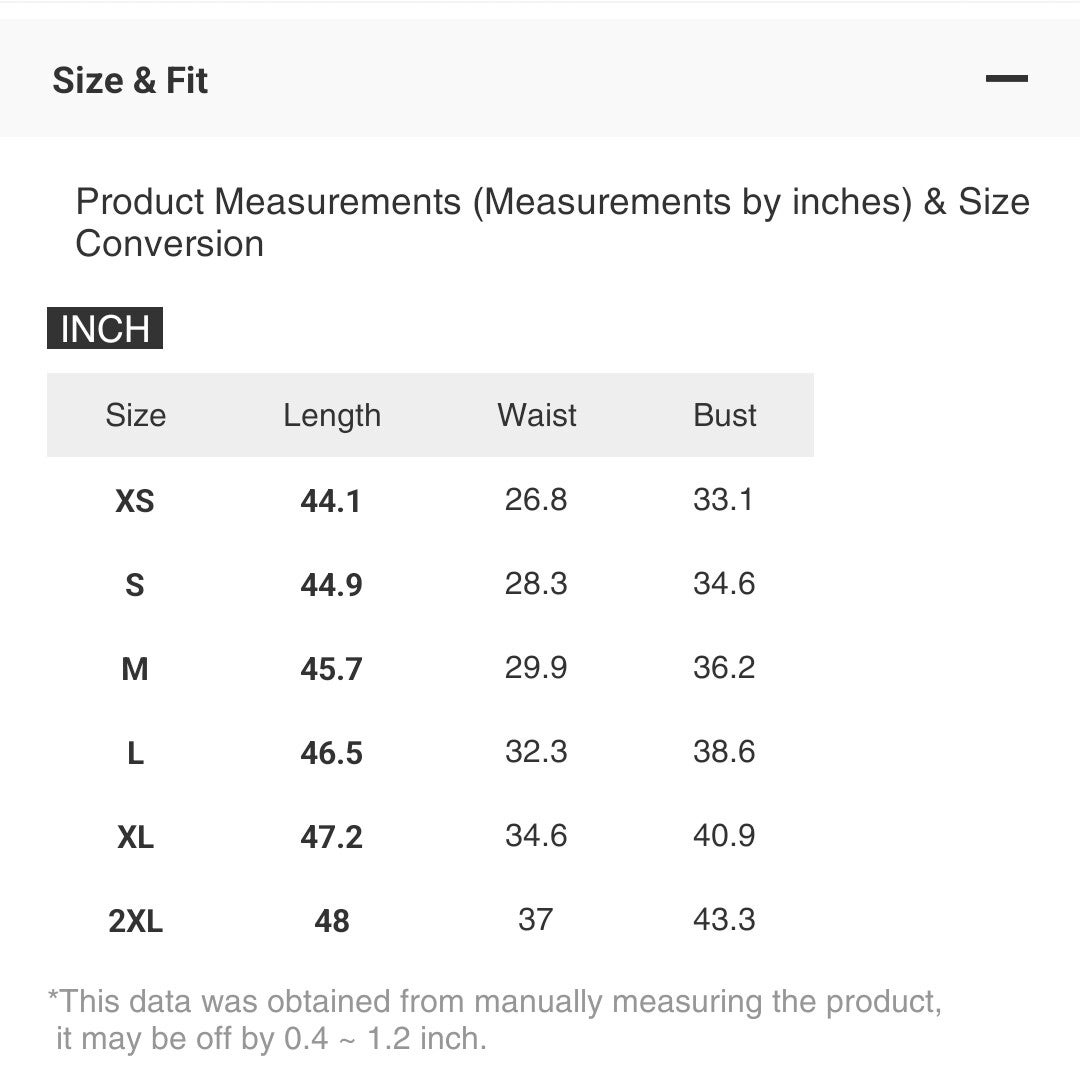This screenshot has height=1083, width=1080.
Task: Click the 44.1 length value
Action: [x=331, y=500]
